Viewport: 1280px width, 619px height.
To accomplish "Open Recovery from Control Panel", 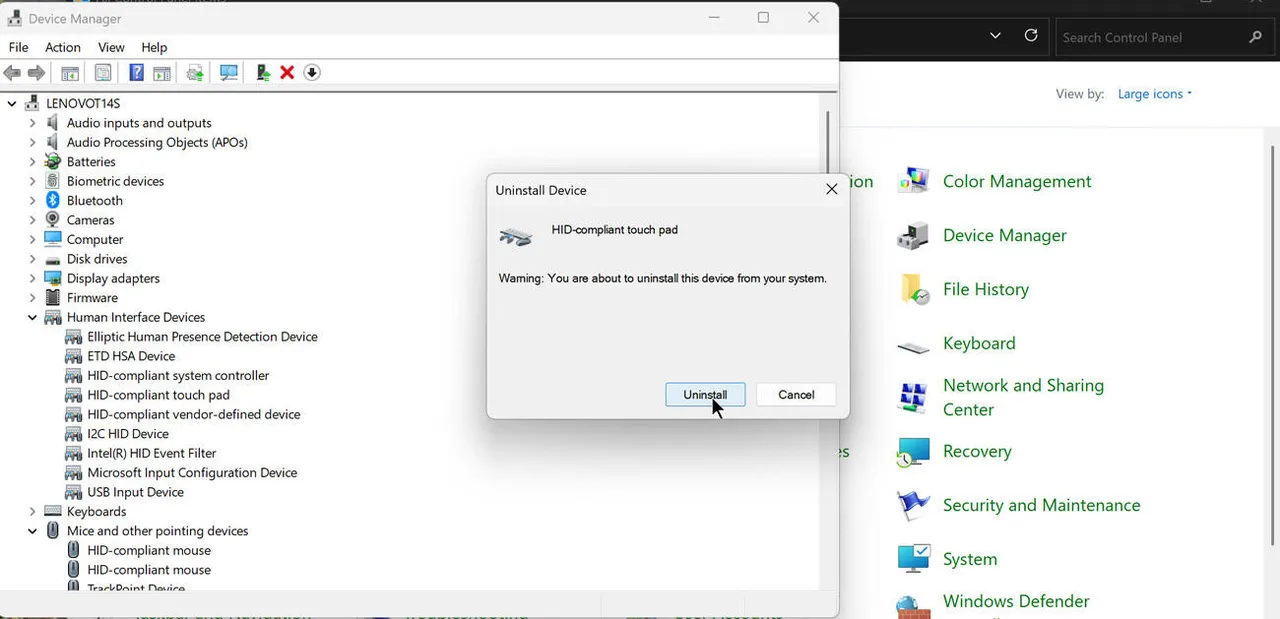I will (x=977, y=451).
